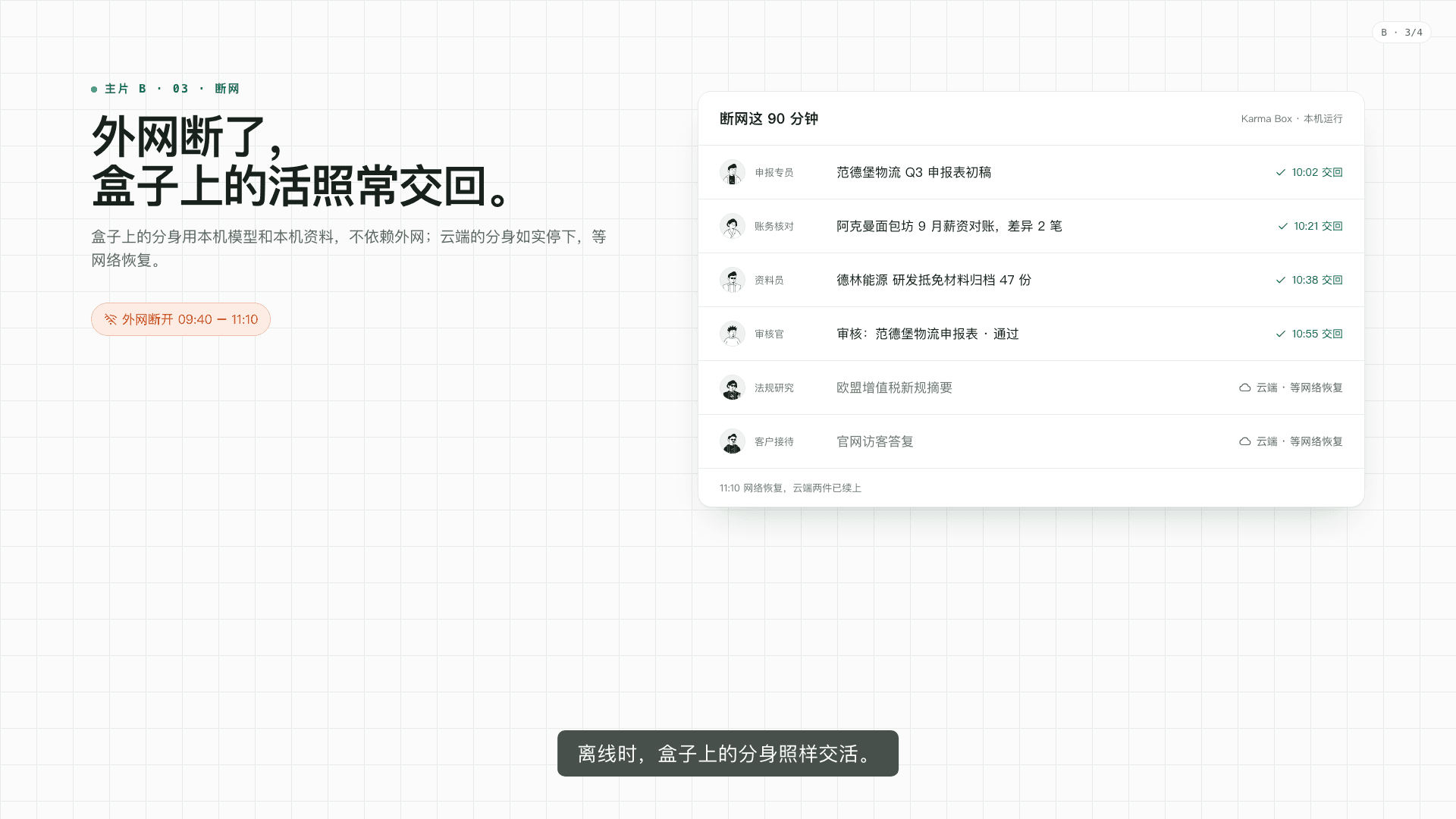Click the 客户接待 avatar icon

(x=732, y=441)
